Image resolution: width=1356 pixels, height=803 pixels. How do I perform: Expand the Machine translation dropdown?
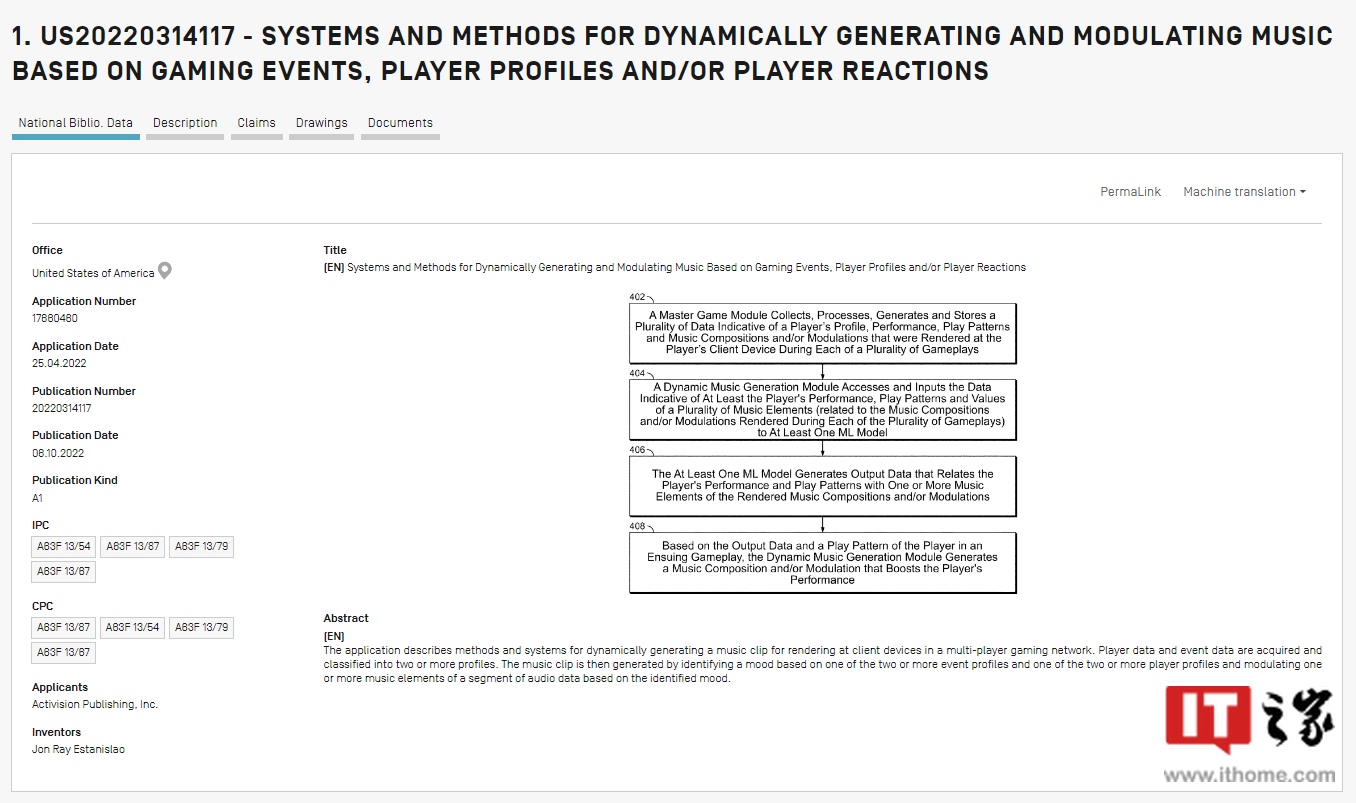click(x=1244, y=192)
